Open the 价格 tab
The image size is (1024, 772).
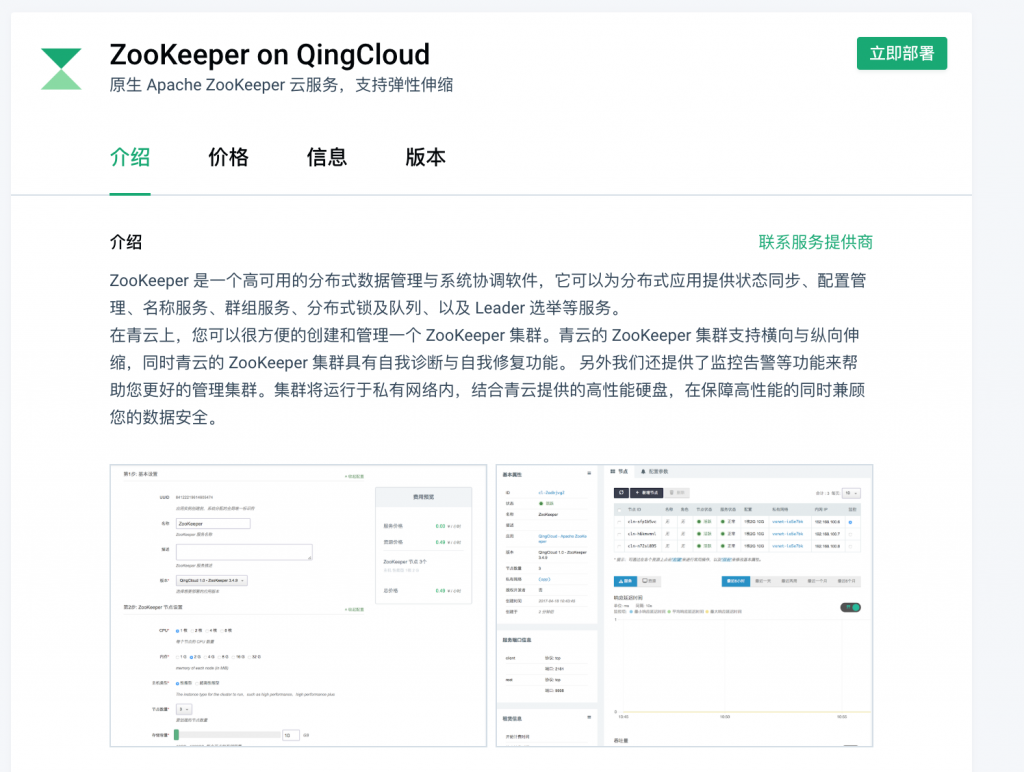click(x=229, y=157)
